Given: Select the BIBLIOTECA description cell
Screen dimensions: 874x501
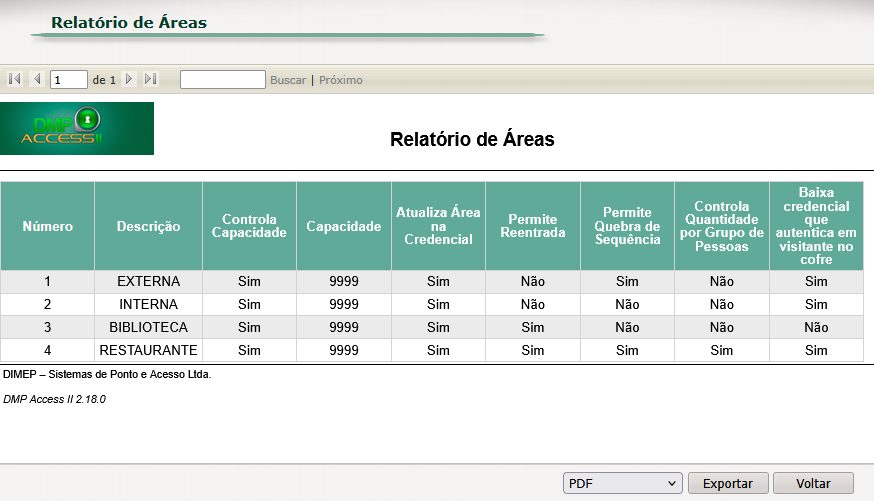Looking at the screenshot, I should [148, 327].
